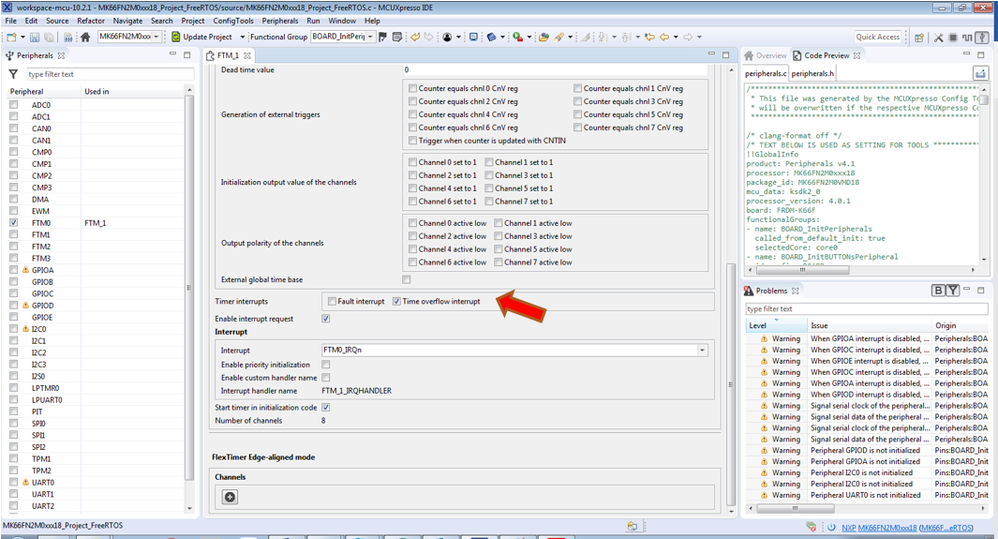The image size is (998, 539).
Task: Click the green and red run icon
Action: click(x=517, y=37)
